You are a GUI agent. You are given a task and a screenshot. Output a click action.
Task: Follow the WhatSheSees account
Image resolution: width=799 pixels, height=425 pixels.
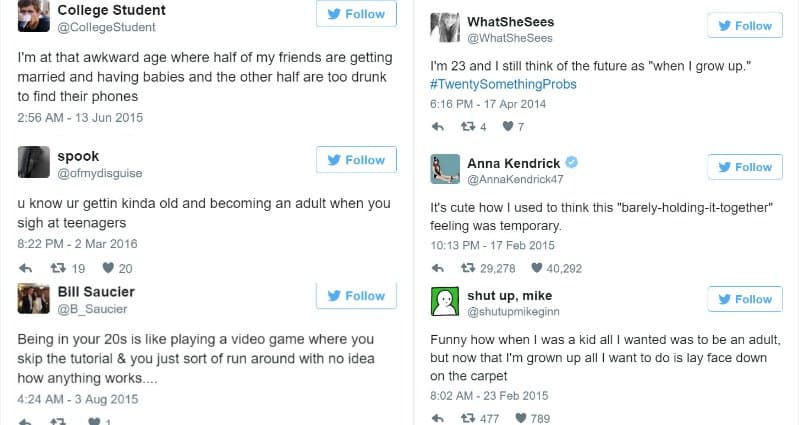[745, 25]
